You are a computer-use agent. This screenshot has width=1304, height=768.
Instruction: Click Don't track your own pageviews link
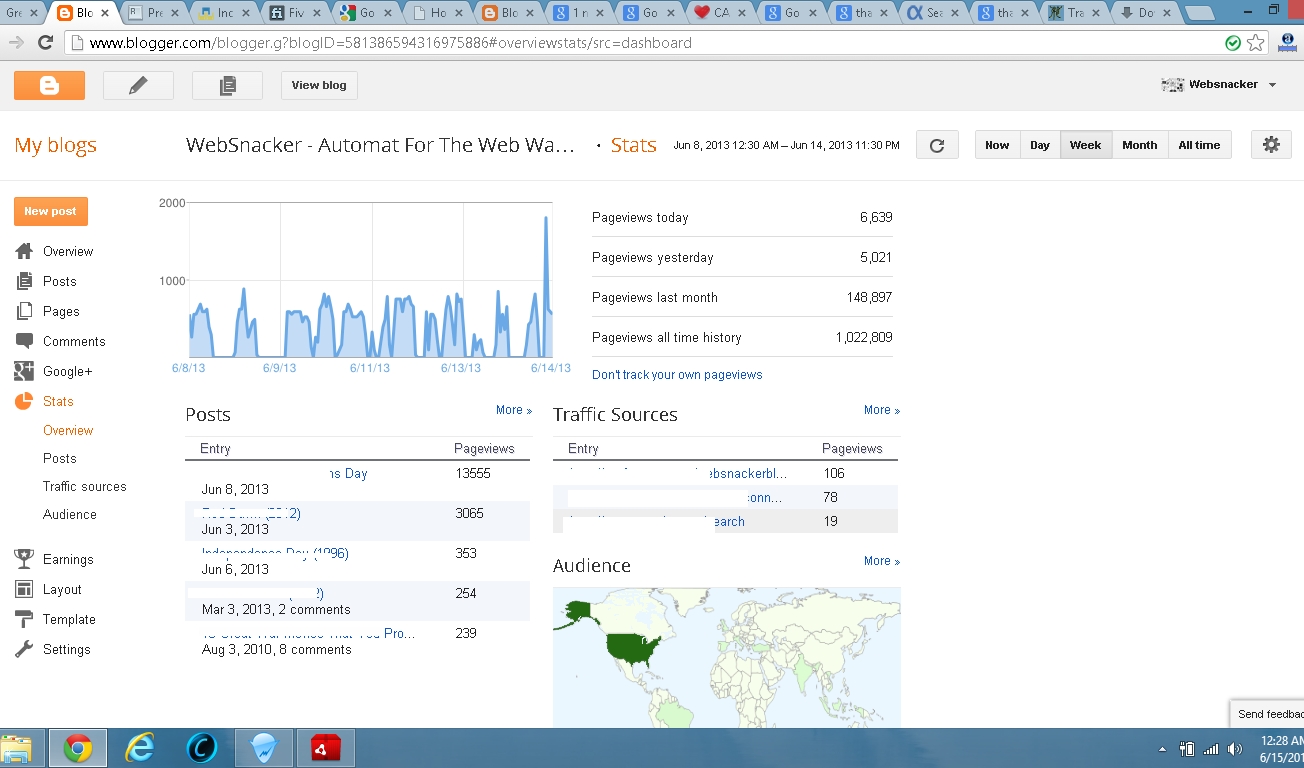677,375
